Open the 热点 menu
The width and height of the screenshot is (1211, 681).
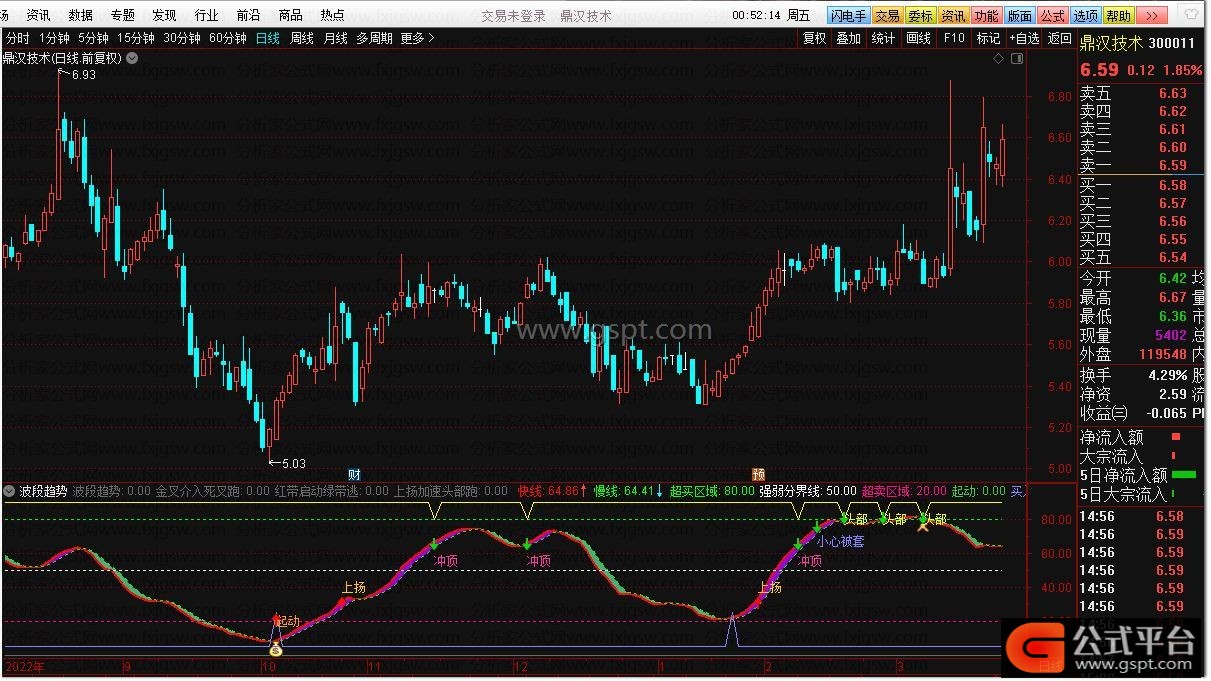[333, 15]
